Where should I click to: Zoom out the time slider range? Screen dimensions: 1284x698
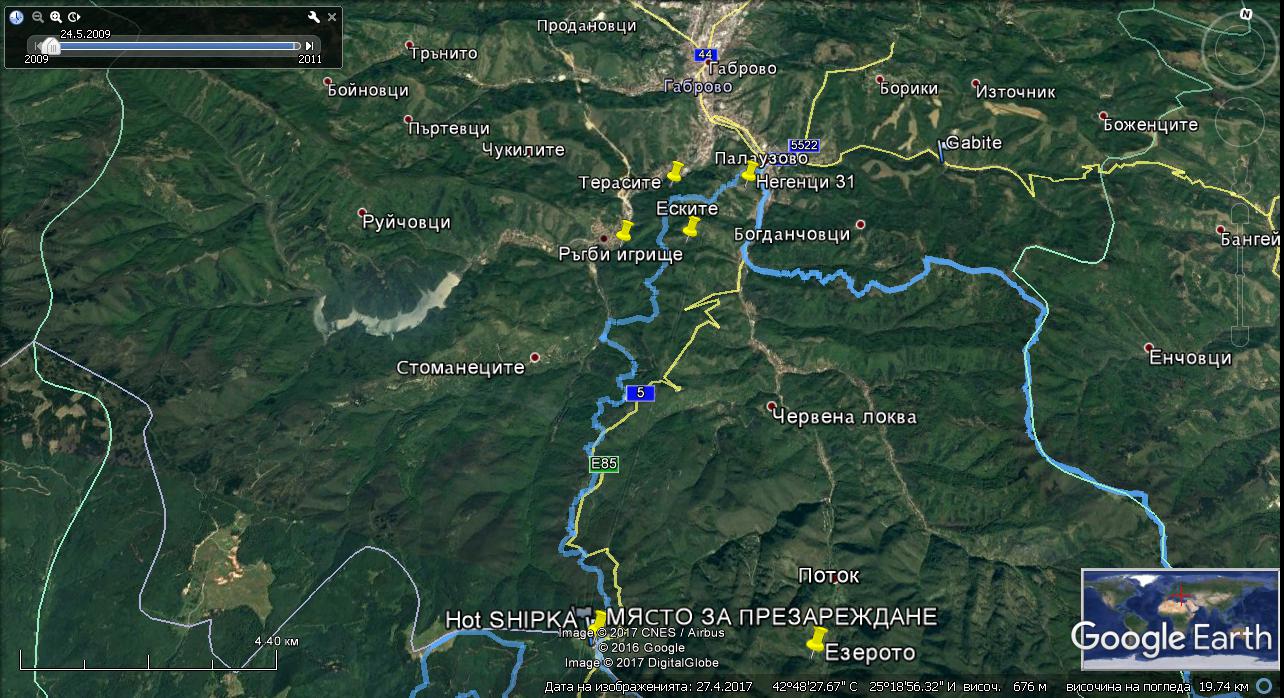tap(38, 17)
